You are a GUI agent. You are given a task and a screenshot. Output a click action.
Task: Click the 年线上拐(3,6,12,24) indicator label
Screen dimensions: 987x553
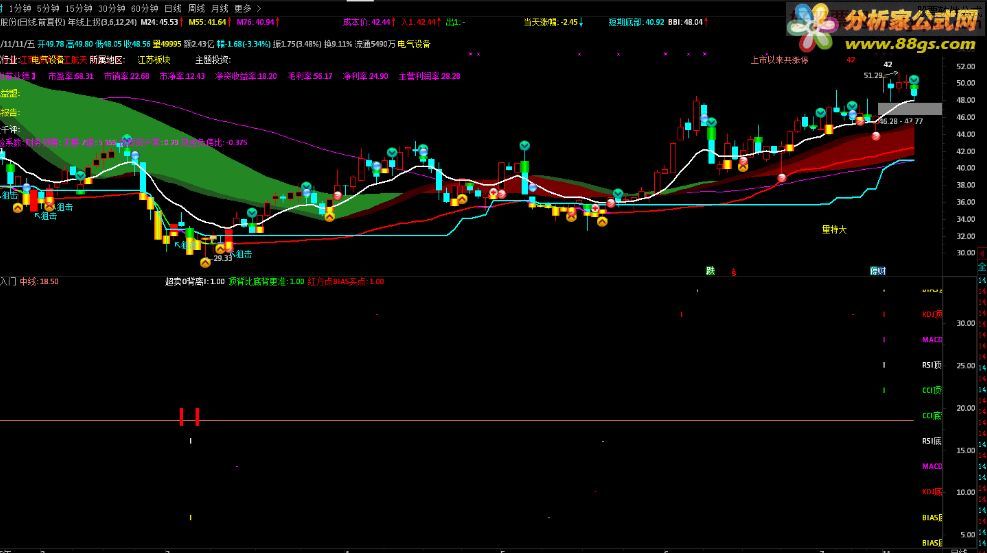pos(102,22)
